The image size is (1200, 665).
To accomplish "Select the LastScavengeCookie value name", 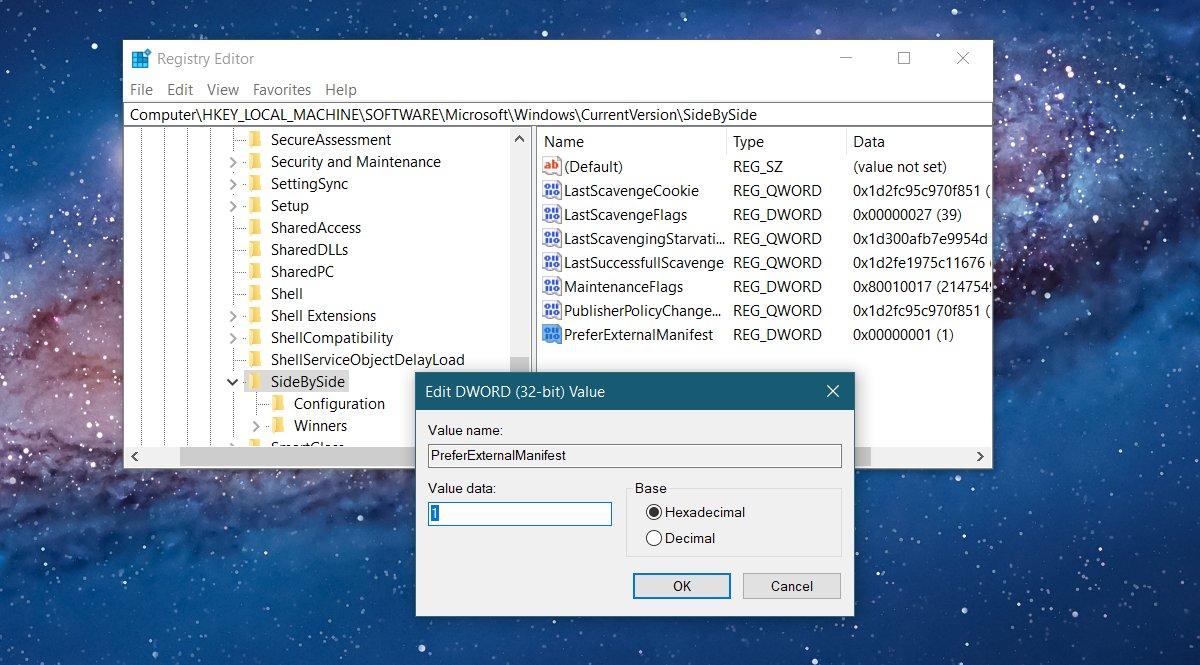I will click(x=632, y=191).
